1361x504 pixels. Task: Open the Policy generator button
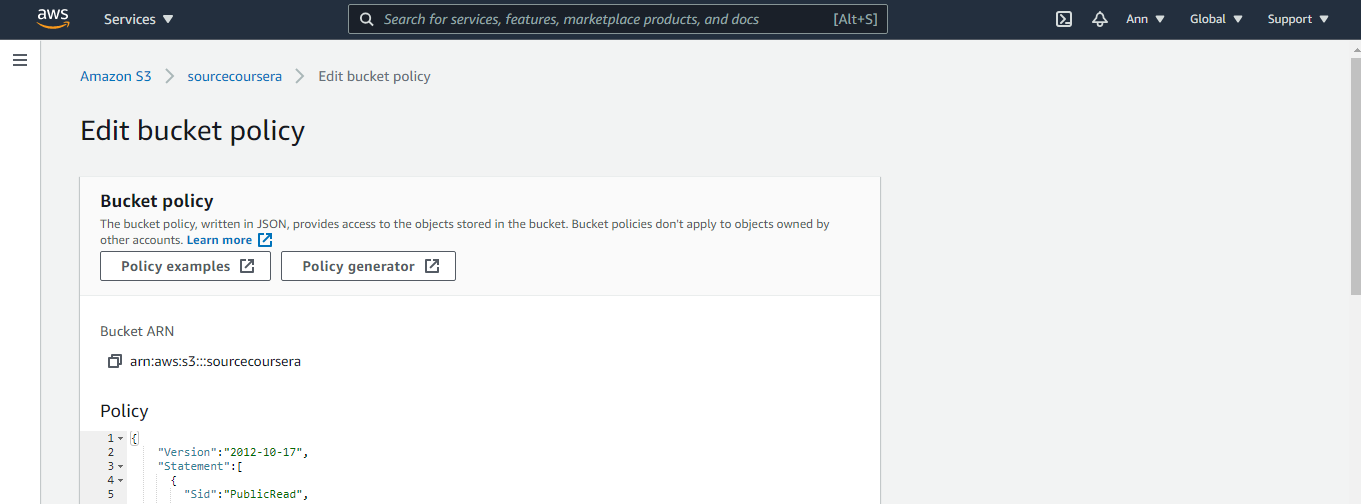pyautogui.click(x=368, y=266)
